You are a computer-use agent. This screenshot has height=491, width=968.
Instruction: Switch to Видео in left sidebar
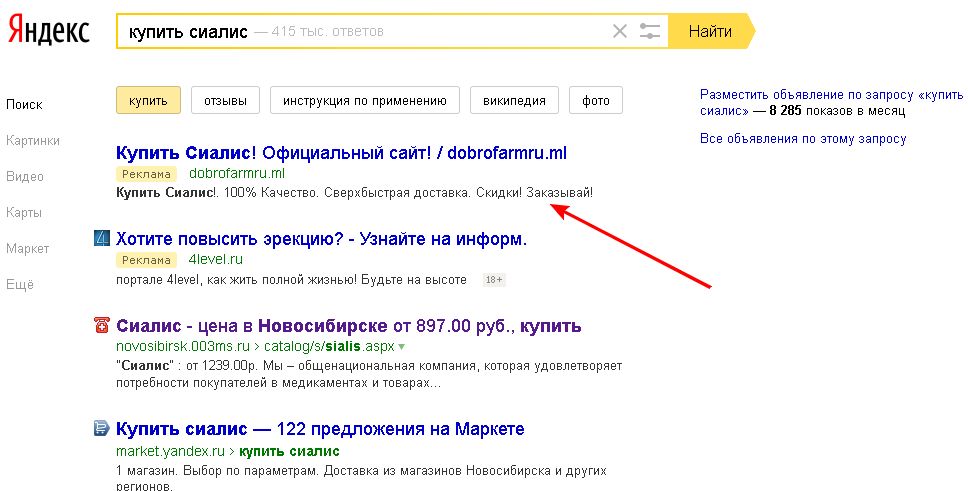tap(25, 177)
